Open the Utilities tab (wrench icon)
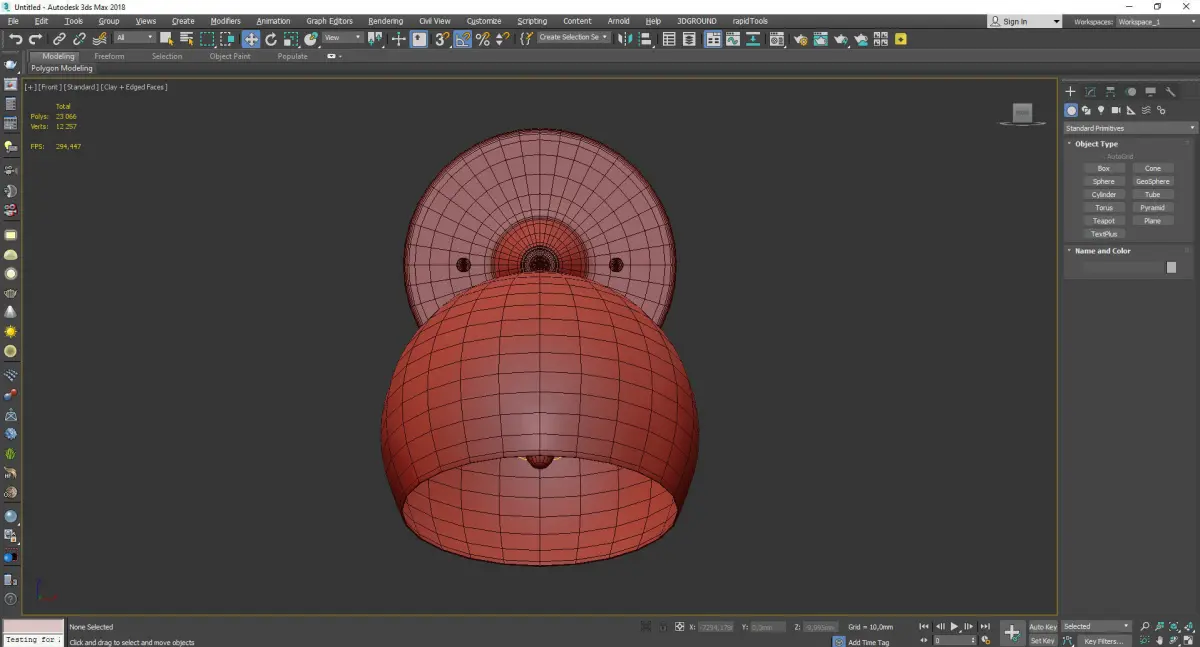This screenshot has height=647, width=1200. click(1169, 92)
